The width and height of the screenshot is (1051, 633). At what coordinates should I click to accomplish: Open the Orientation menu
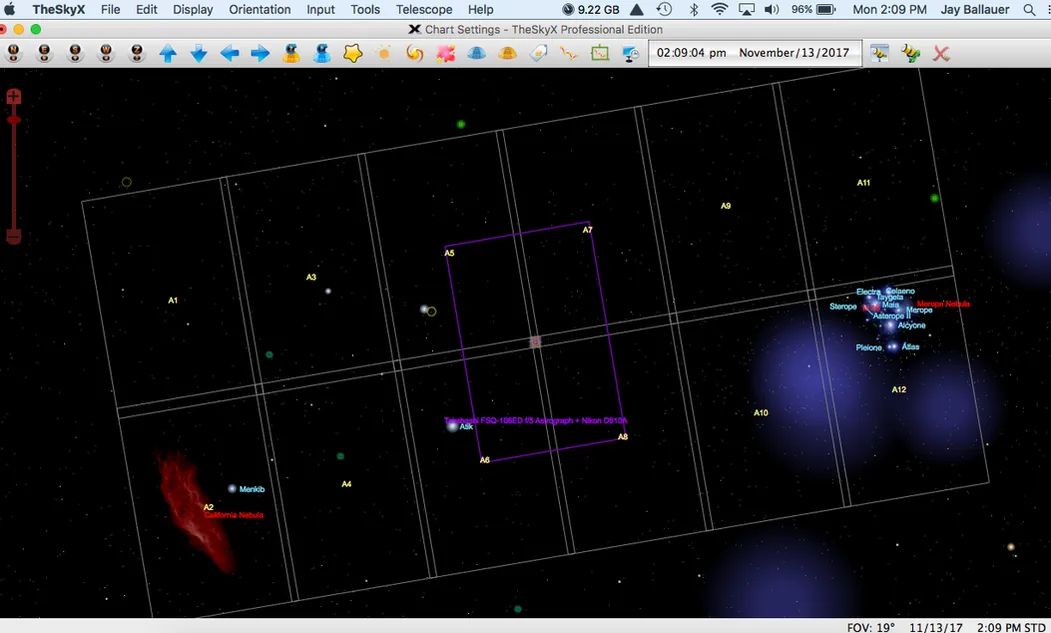[x=259, y=9]
